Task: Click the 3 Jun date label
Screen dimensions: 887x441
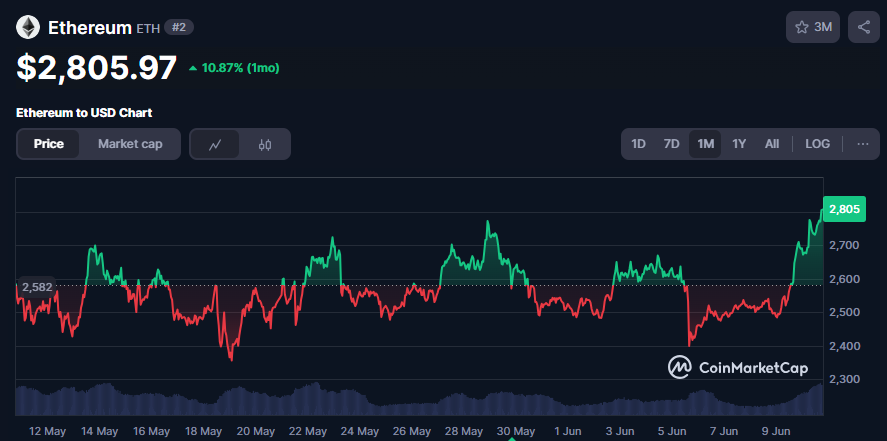Action: tap(621, 431)
